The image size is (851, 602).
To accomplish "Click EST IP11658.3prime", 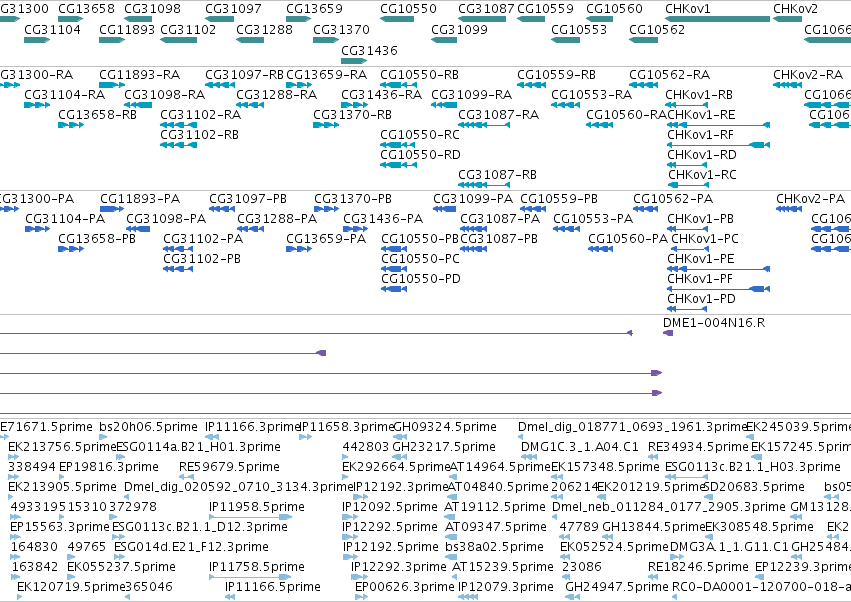I will [347, 427].
